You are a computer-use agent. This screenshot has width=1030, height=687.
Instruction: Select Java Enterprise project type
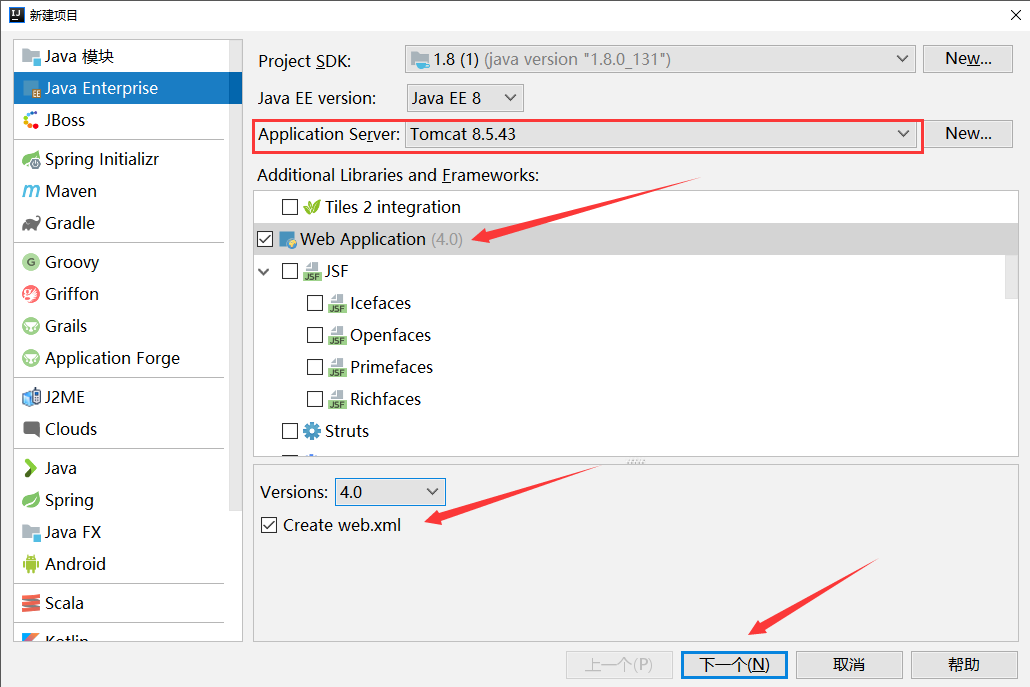[128, 88]
